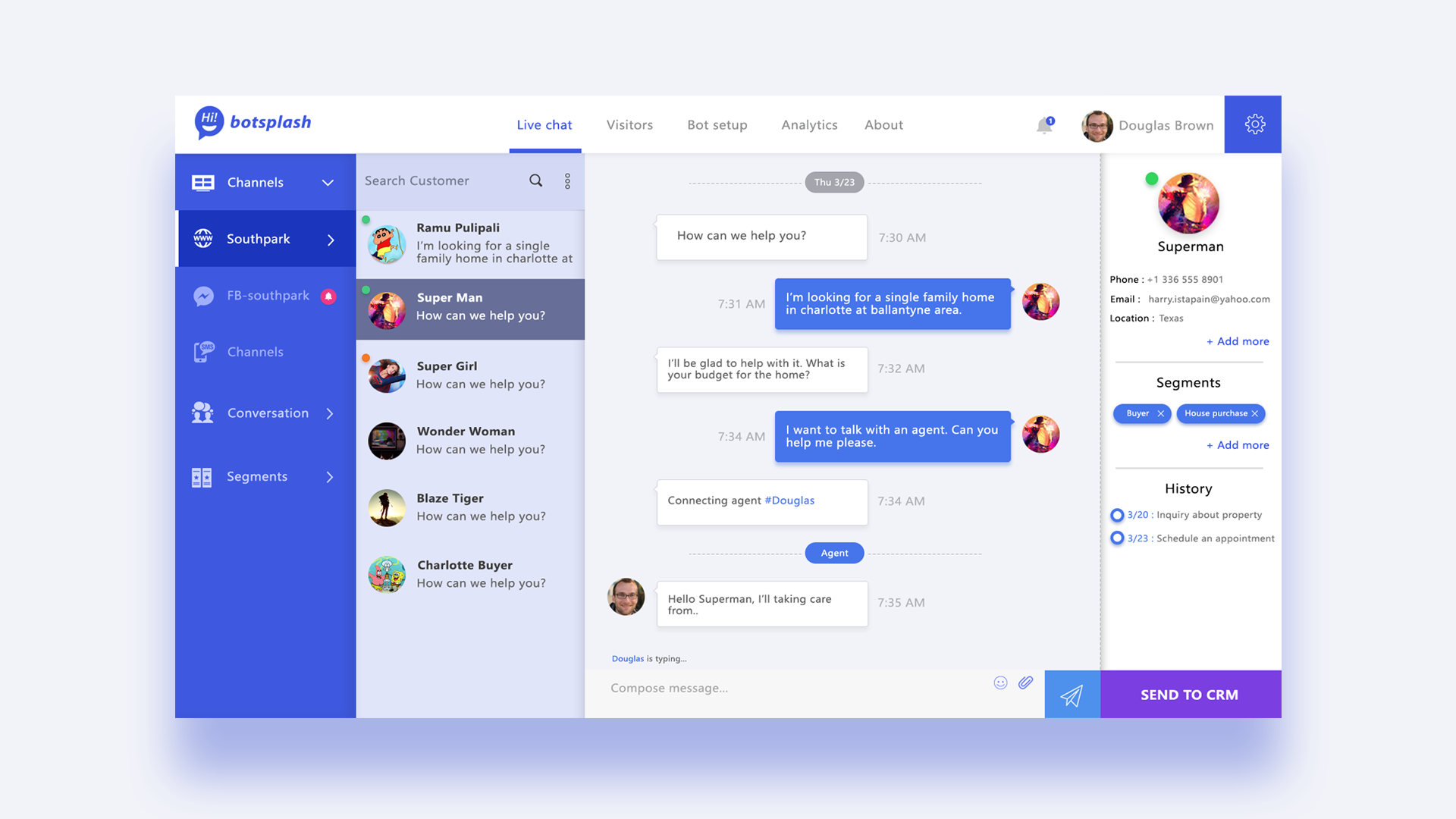Remove Buyer segment tag
This screenshot has height=819, width=1456.
click(1158, 413)
